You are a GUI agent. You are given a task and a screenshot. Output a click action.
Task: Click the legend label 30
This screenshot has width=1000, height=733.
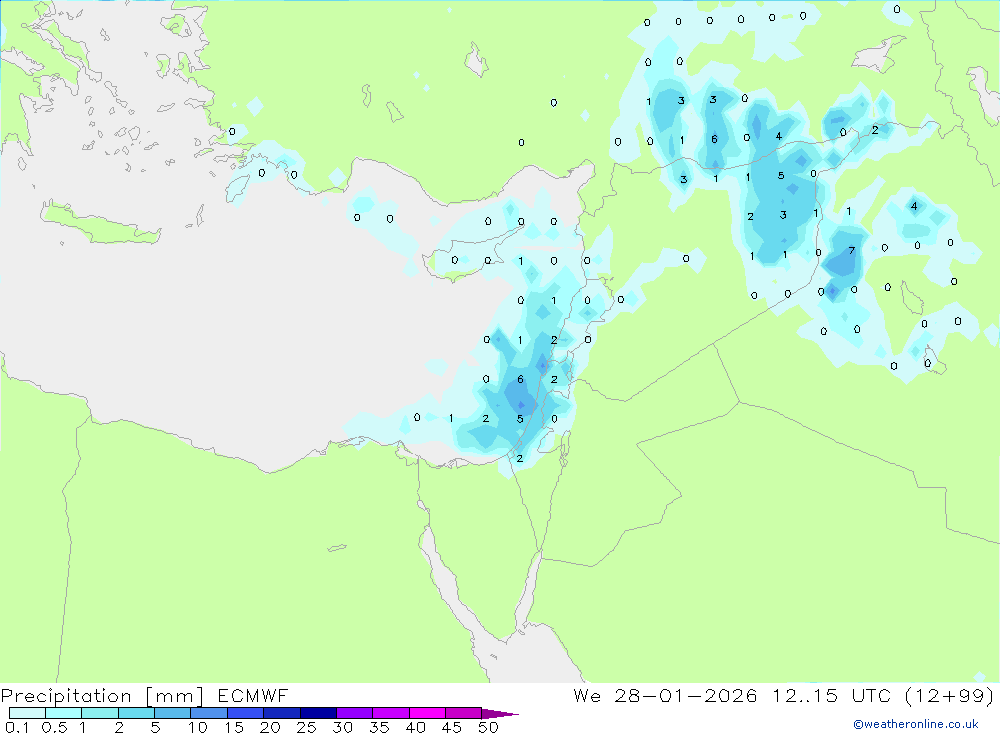pyautogui.click(x=343, y=727)
